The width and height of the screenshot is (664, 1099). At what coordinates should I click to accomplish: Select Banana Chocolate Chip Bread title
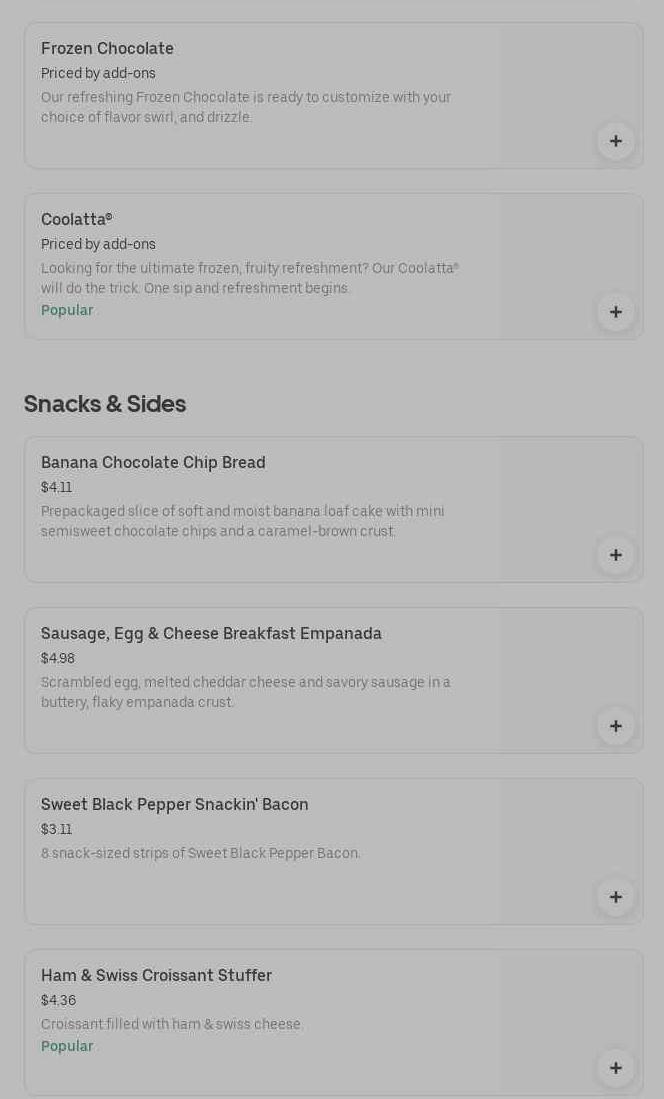click(x=153, y=462)
